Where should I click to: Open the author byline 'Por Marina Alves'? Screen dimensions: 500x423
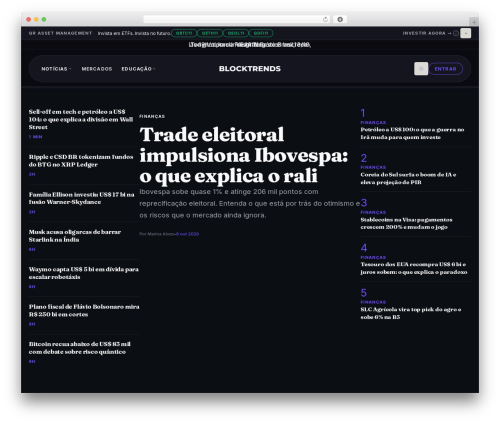tap(157, 234)
